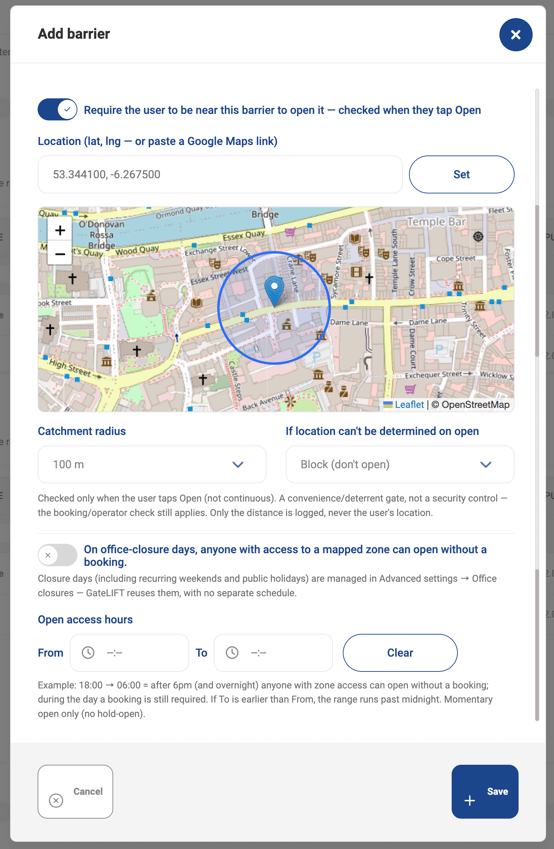The height and width of the screenshot is (849, 554).
Task: Click the 'Open access hours' heading
Action: (85, 619)
